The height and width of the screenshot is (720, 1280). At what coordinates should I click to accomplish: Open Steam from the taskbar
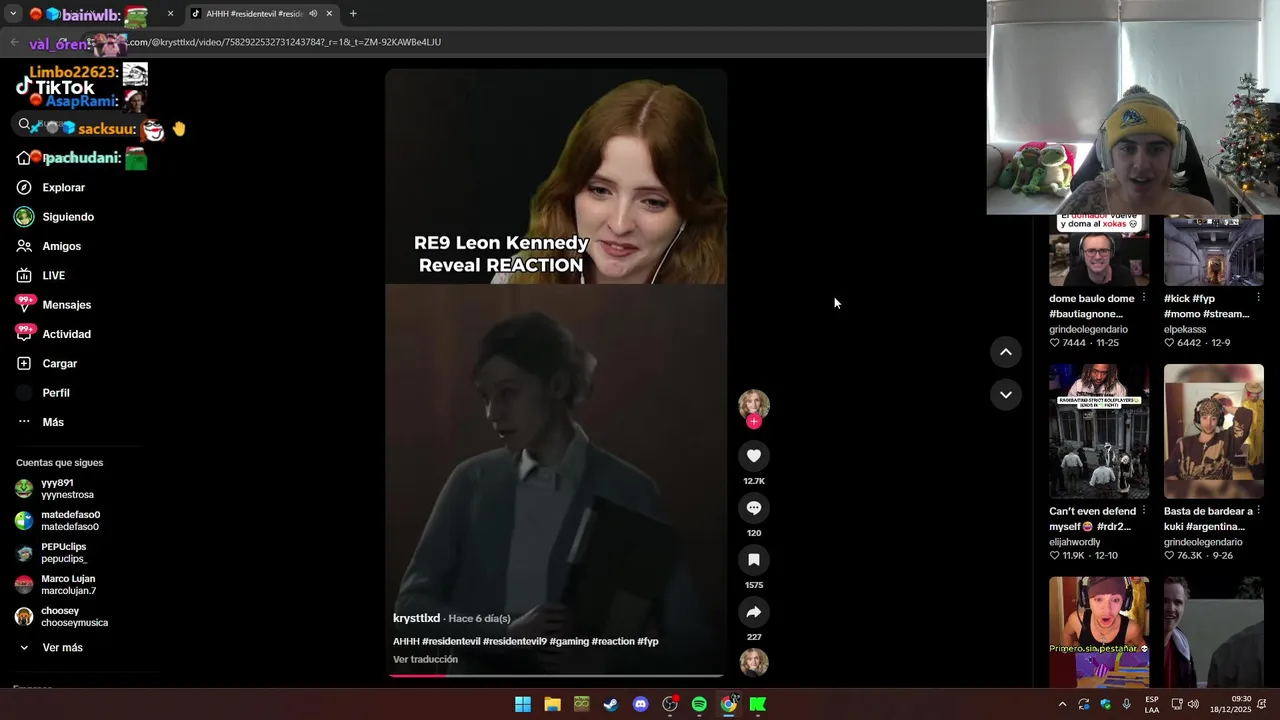[x=611, y=704]
